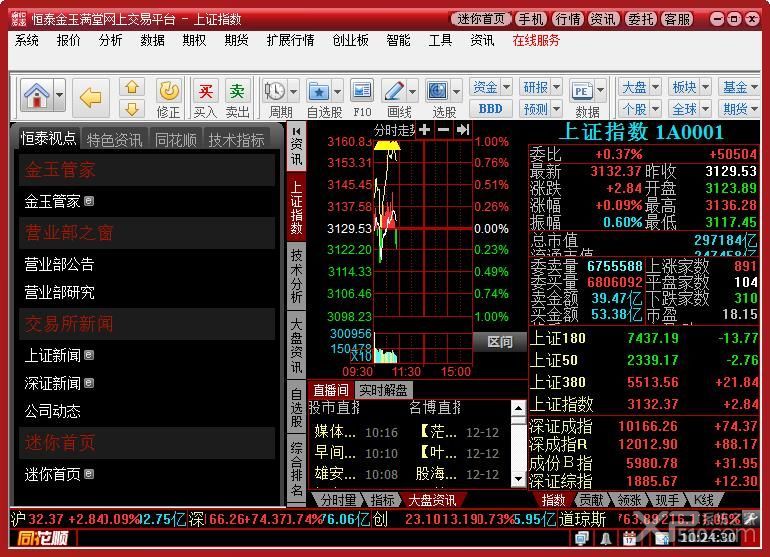Select the 深证成指 index row
The image size is (770, 557).
[x=644, y=426]
